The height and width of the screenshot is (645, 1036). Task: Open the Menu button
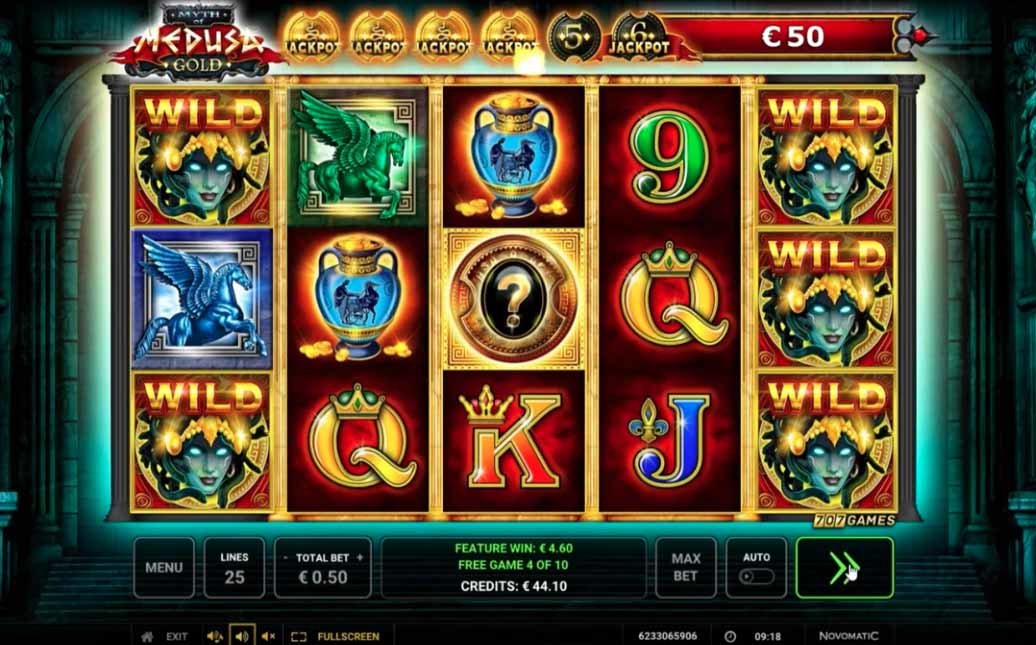pyautogui.click(x=164, y=568)
